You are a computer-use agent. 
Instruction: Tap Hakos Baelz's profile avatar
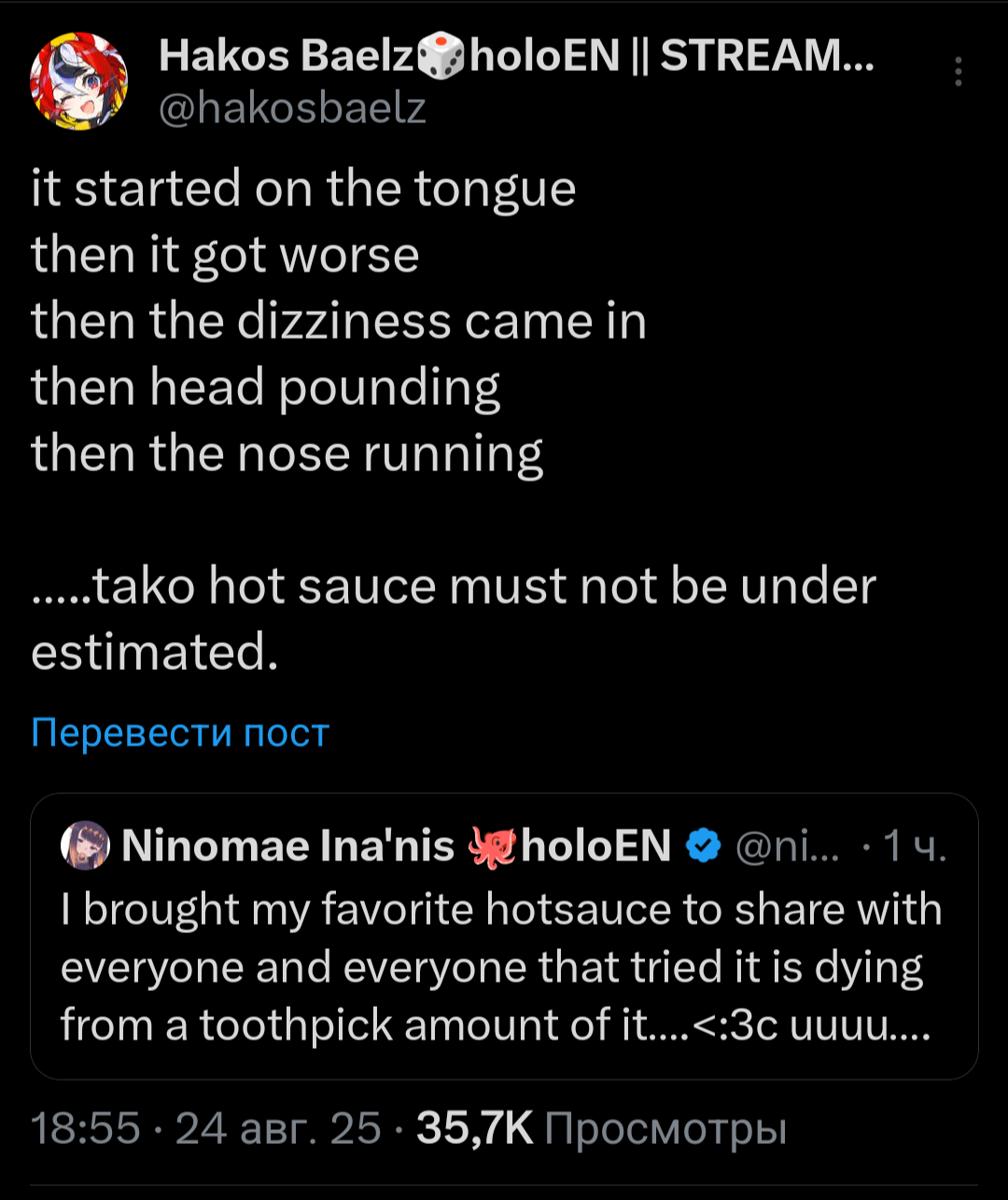[78, 81]
